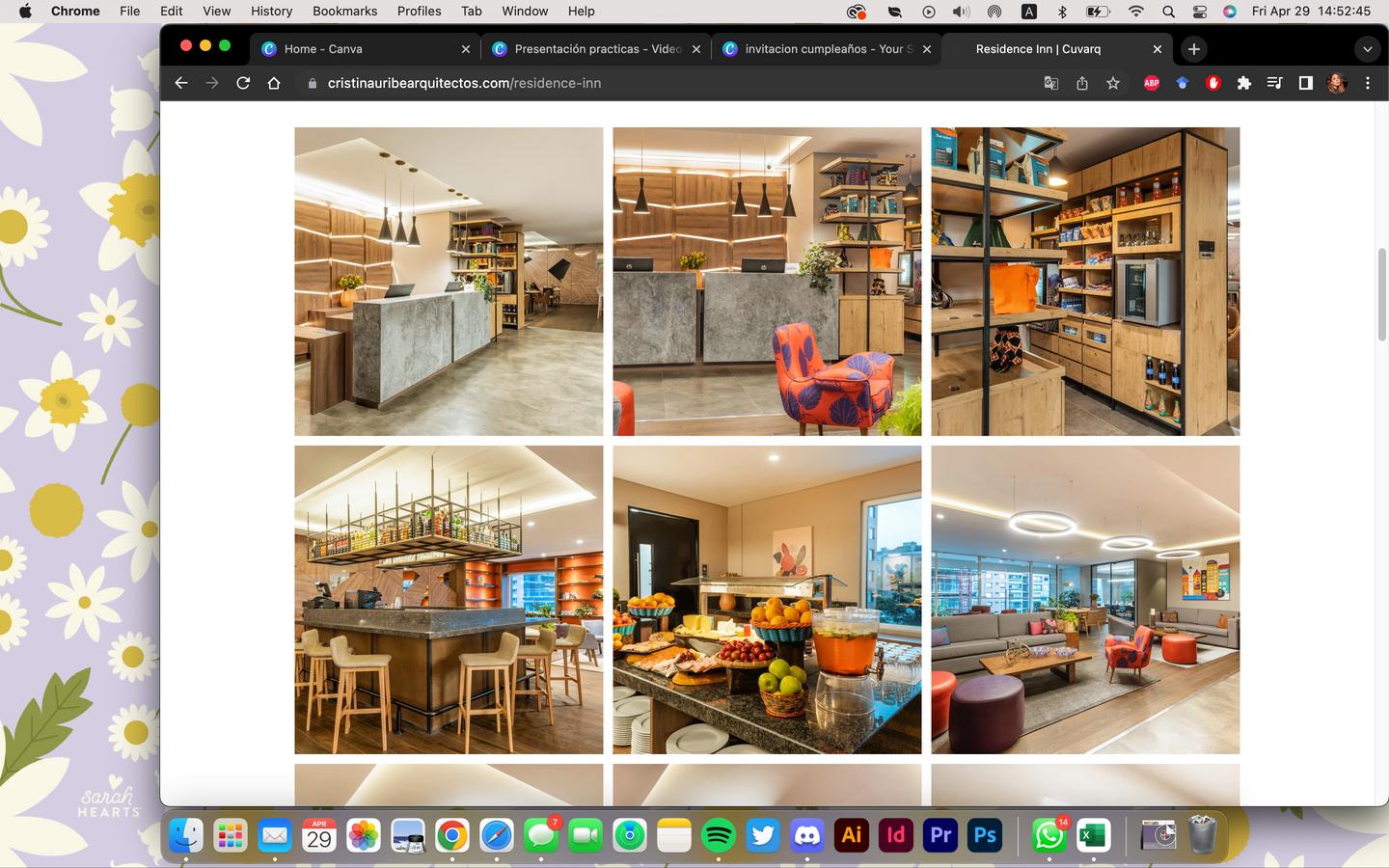Open the File menu
Image resolution: width=1389 pixels, height=868 pixels.
point(129,12)
